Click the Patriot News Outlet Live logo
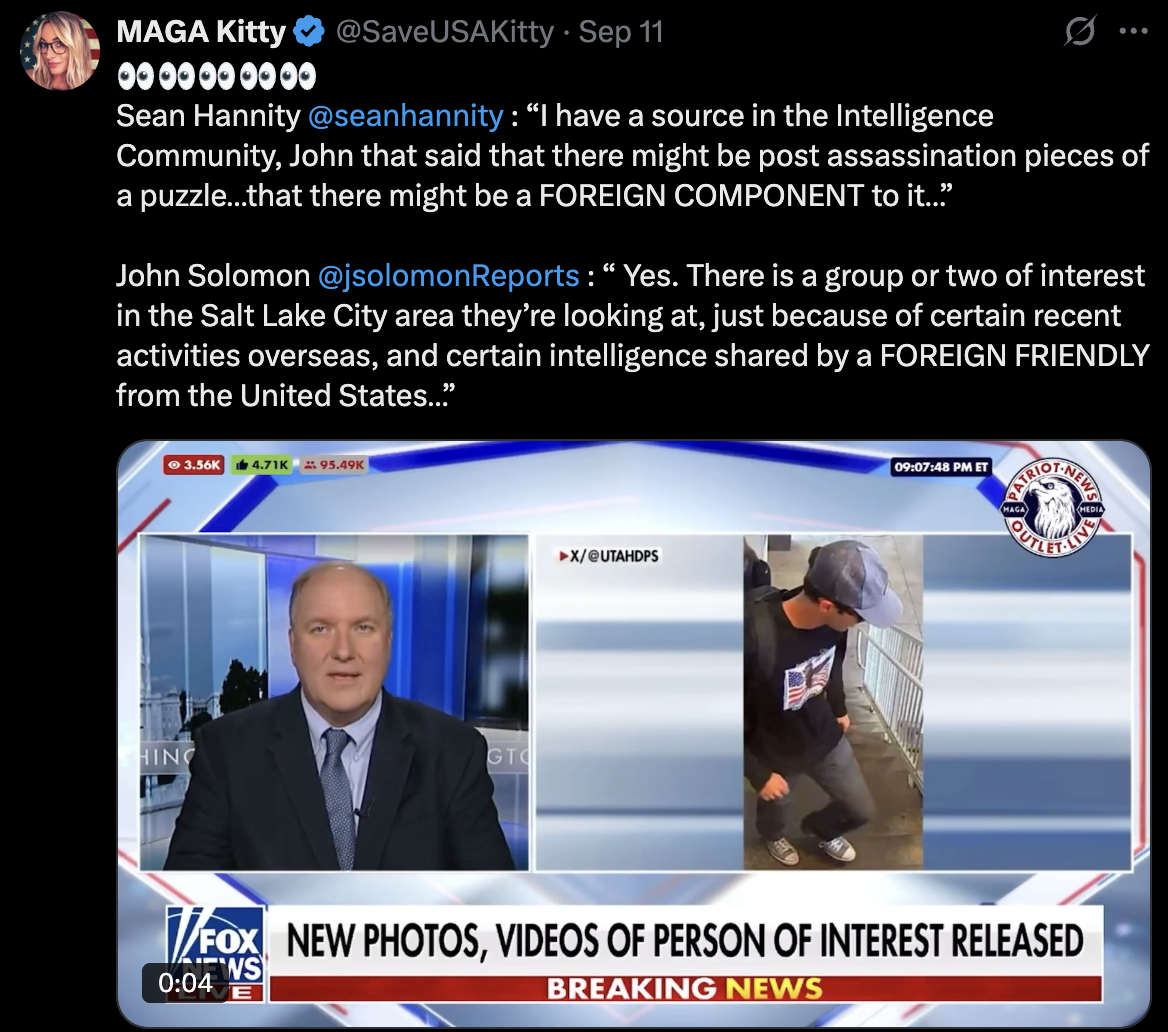 point(1053,507)
